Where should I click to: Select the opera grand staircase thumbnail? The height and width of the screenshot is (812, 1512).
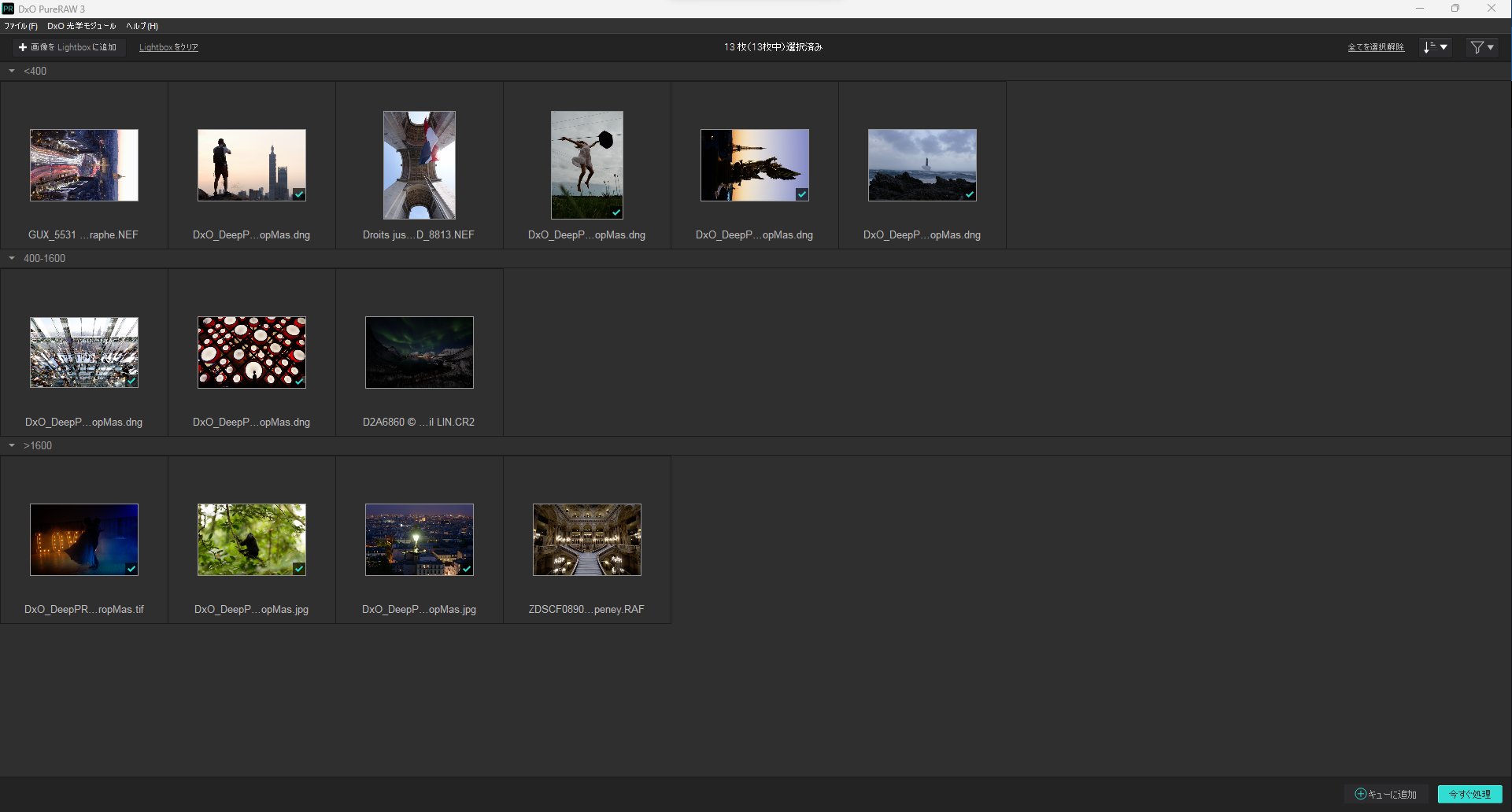pyautogui.click(x=587, y=540)
